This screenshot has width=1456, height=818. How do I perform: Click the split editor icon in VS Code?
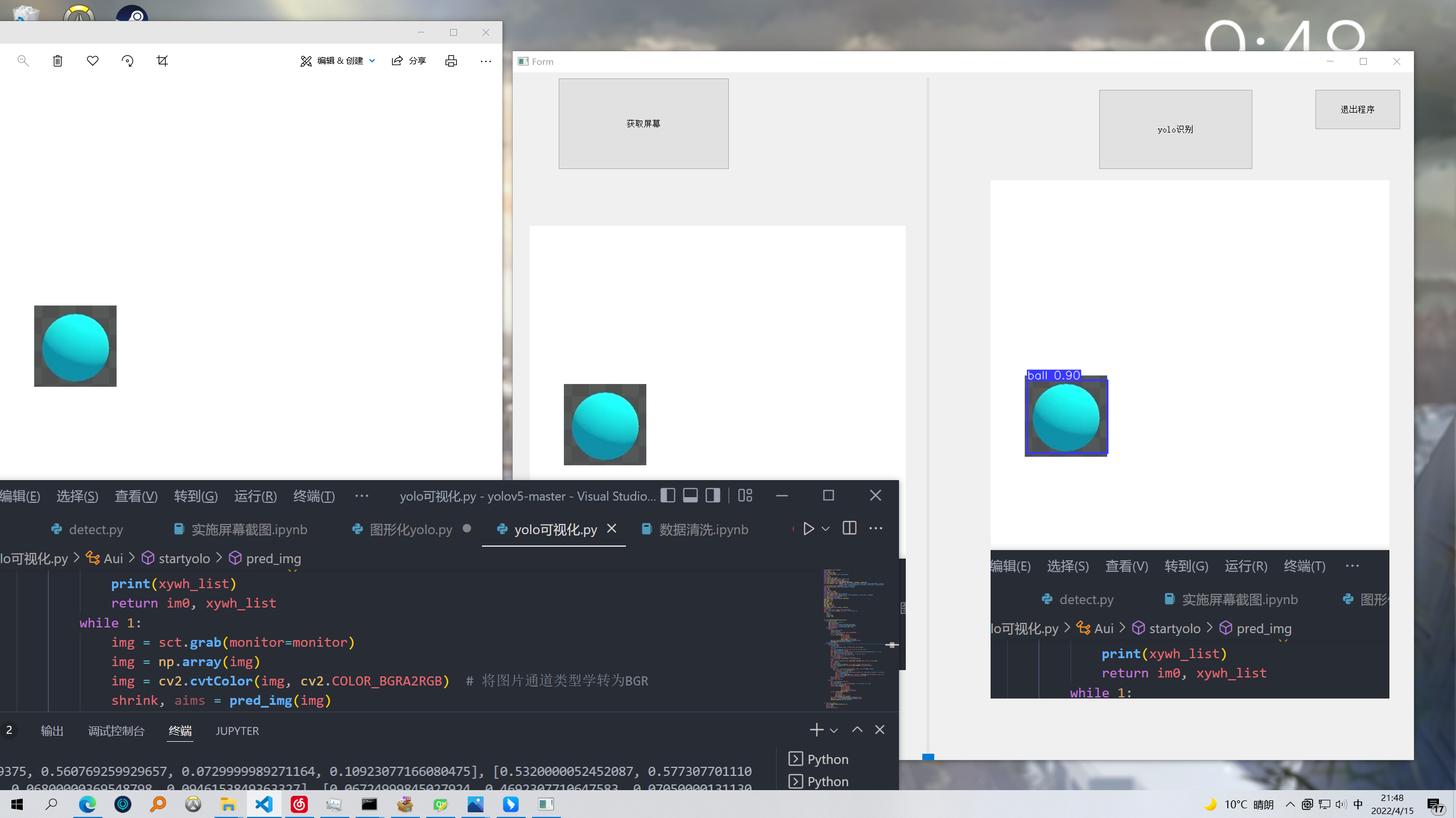[849, 528]
